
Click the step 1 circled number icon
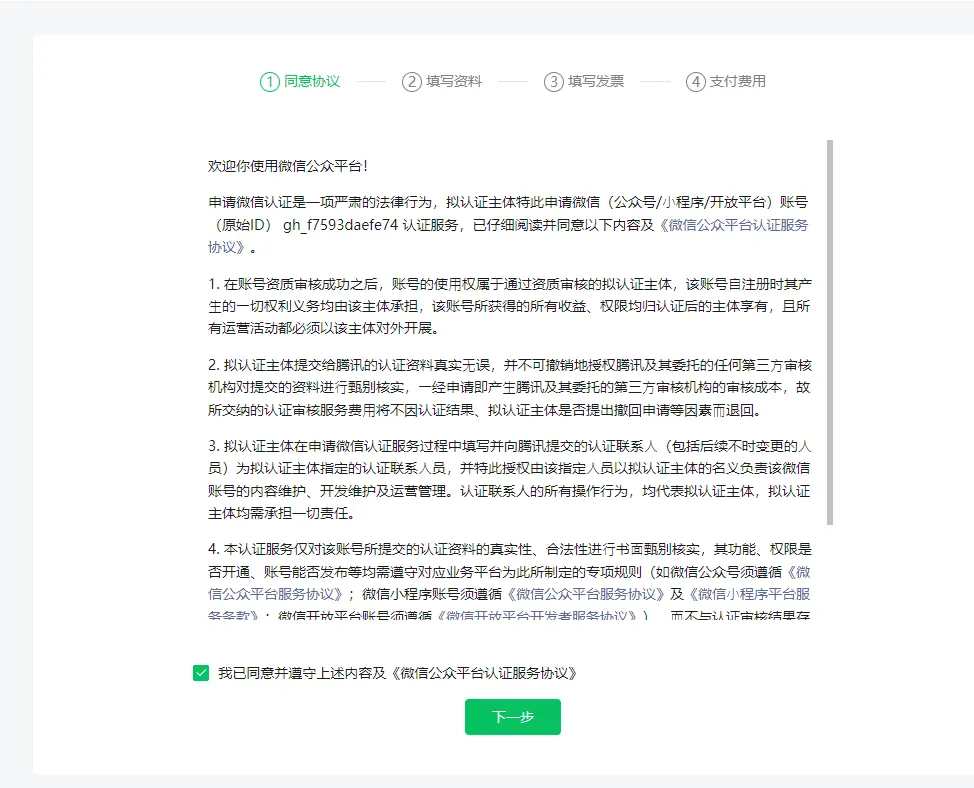269,82
